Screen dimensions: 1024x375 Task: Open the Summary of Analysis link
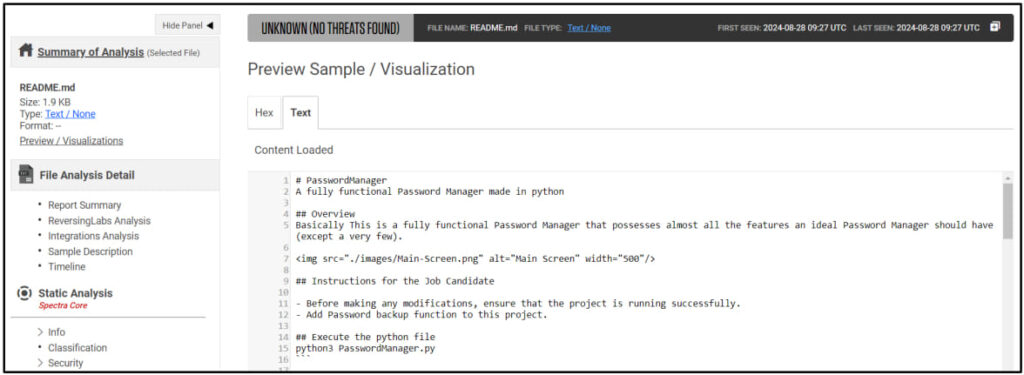90,52
